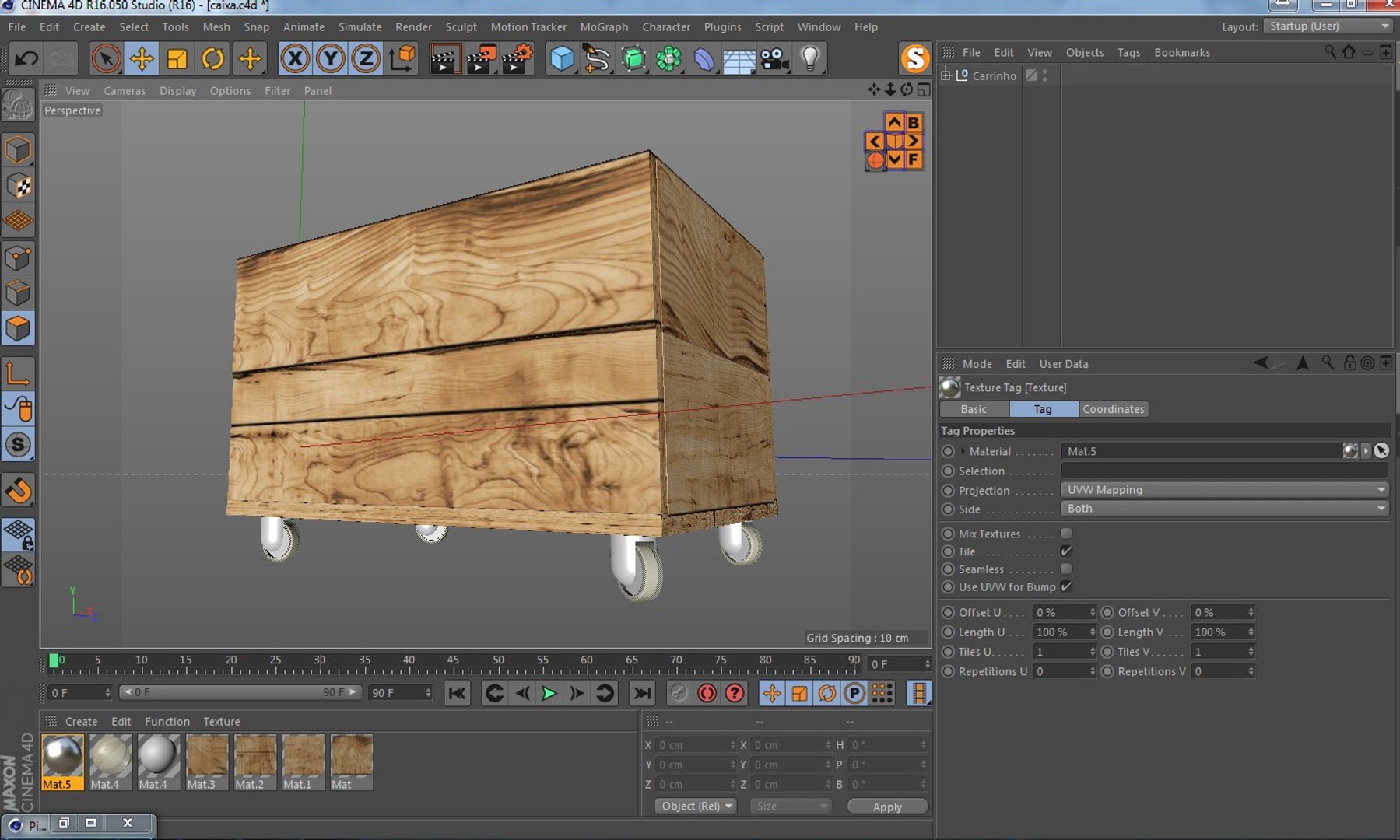Viewport: 1400px width, 840px height.
Task: Toggle Carrinho visibility dots in Object Manager
Action: click(x=1045, y=75)
